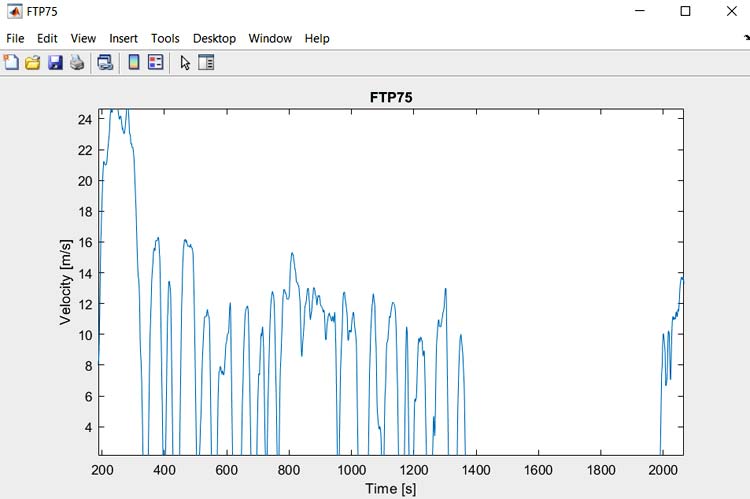Screen dimensions: 750x499
Task: Select the Time [s] x-axis label
Action: 391,488
